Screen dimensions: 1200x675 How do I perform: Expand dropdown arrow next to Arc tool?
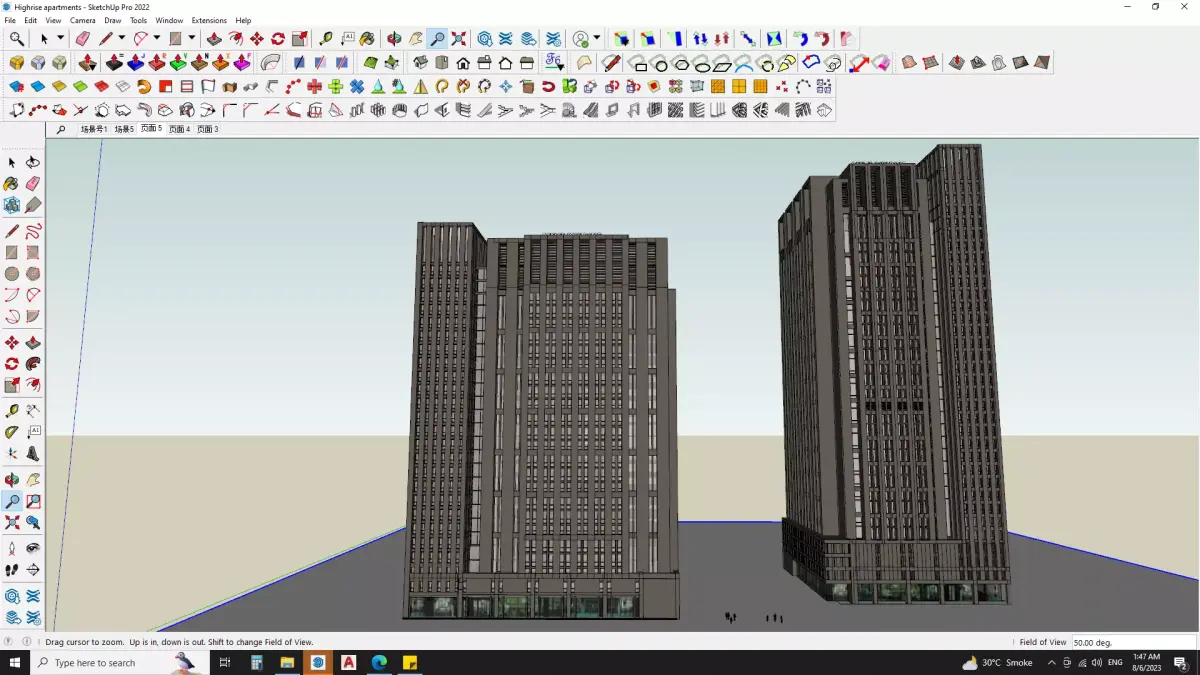click(x=156, y=39)
